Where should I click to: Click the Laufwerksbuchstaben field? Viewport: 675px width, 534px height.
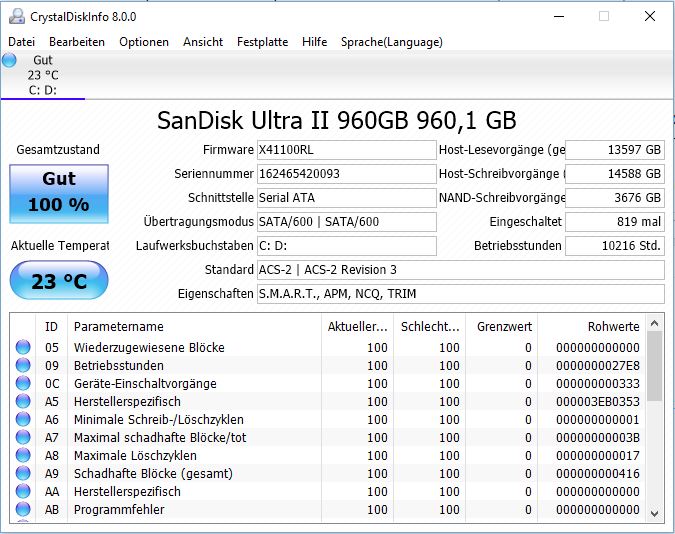coord(347,246)
